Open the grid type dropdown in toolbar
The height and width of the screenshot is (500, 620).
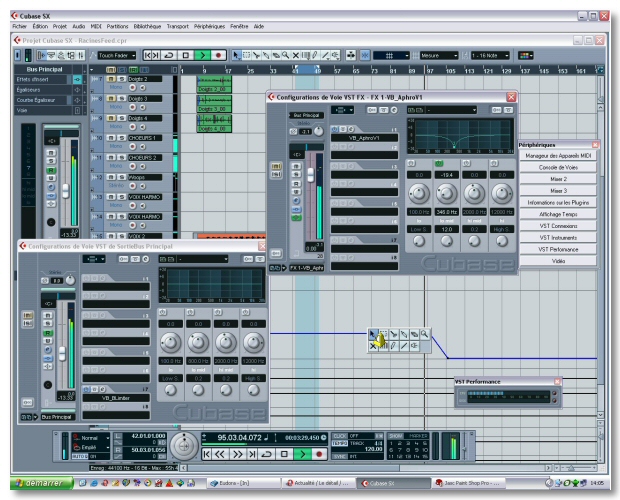[x=391, y=56]
